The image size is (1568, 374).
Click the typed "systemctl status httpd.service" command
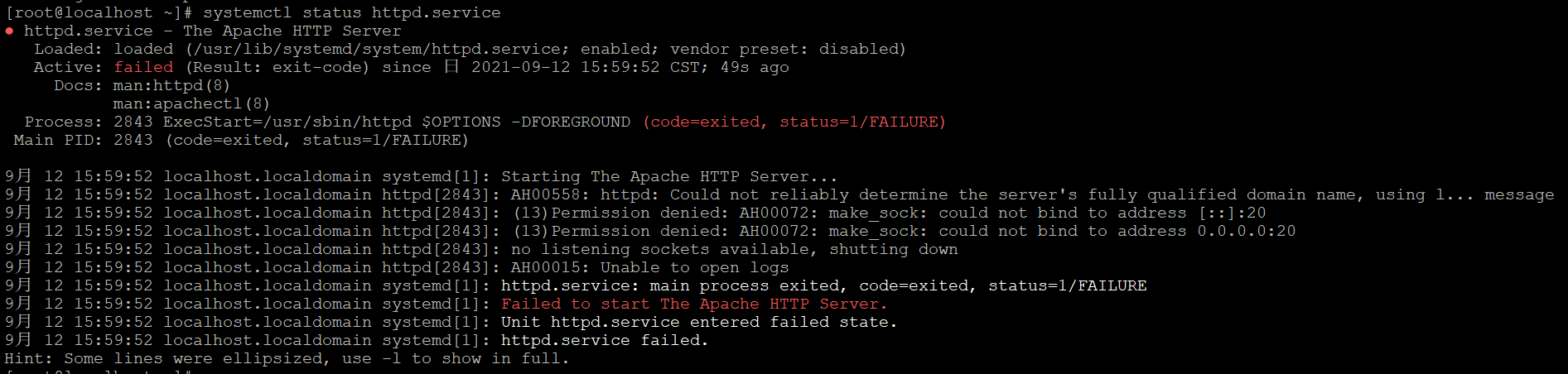click(351, 12)
